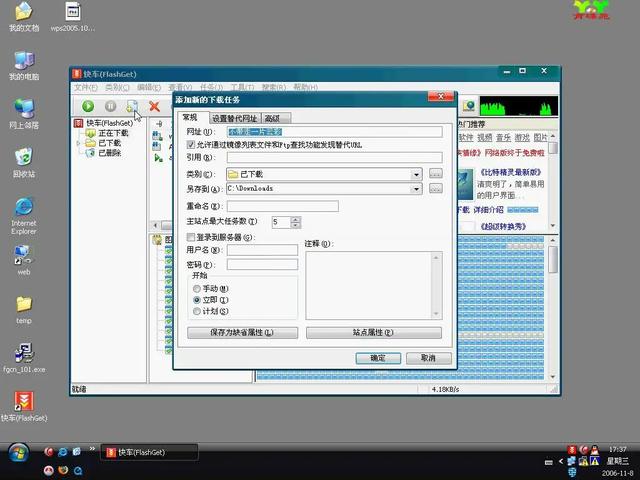Click the 保存为缺省属性 button

coord(241,332)
